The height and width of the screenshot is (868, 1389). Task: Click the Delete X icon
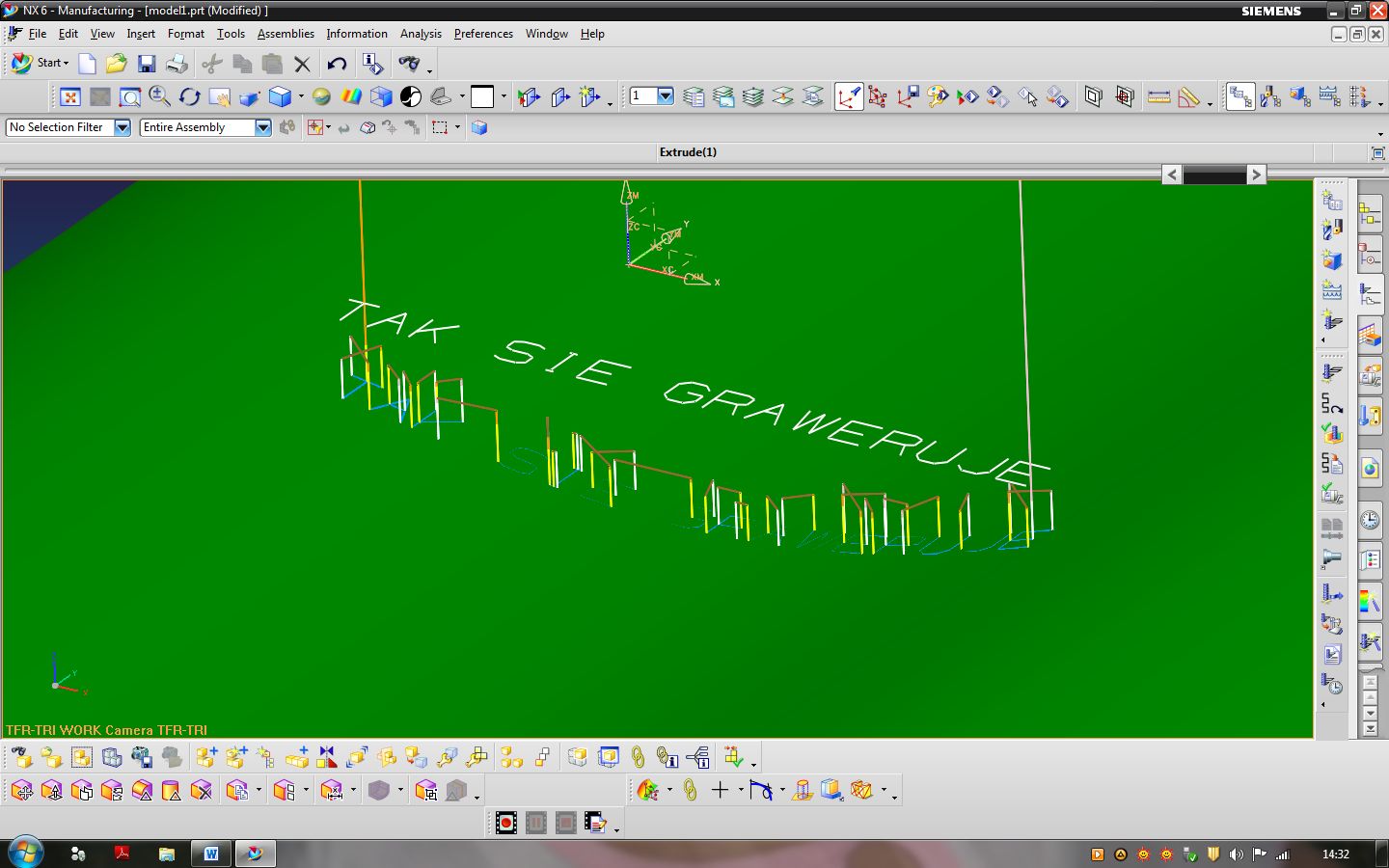click(x=302, y=64)
